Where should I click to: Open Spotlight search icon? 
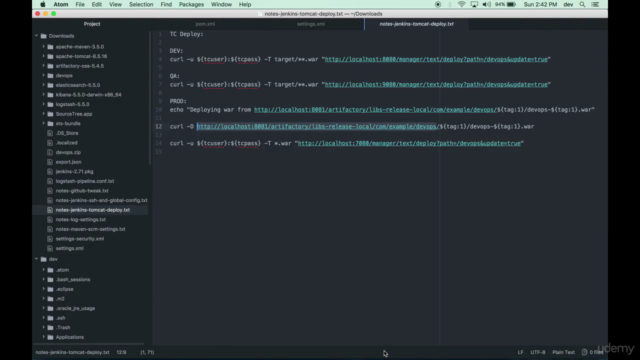tap(582, 4)
